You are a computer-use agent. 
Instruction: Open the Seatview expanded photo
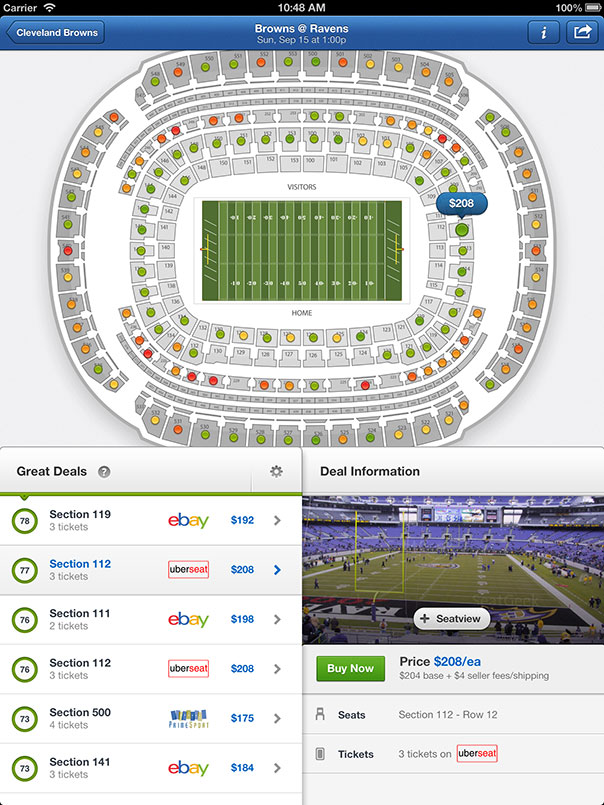(x=450, y=619)
